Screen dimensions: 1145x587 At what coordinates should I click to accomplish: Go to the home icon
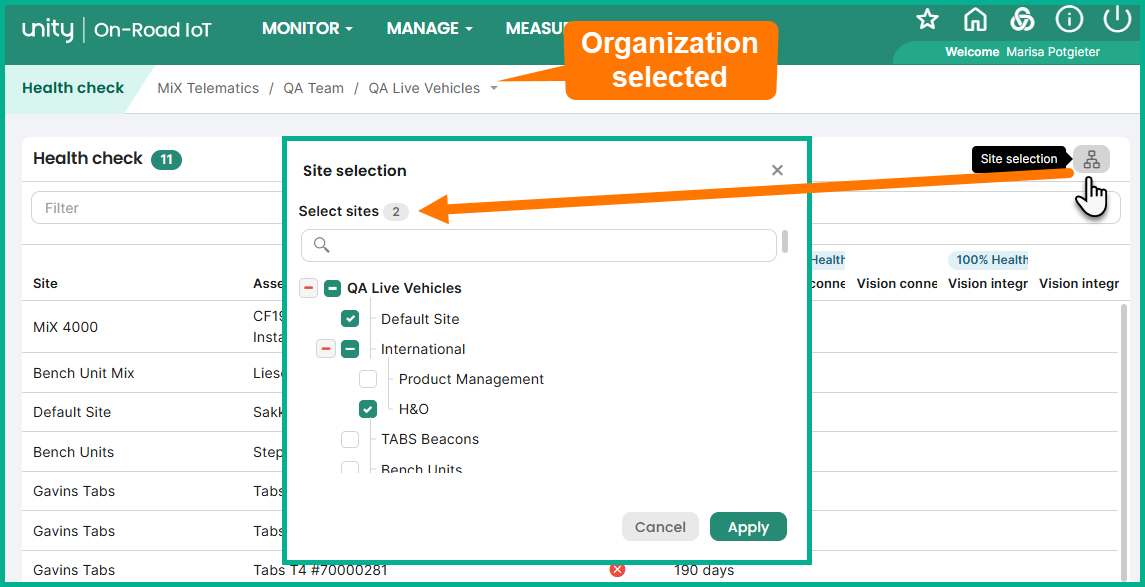click(x=975, y=20)
